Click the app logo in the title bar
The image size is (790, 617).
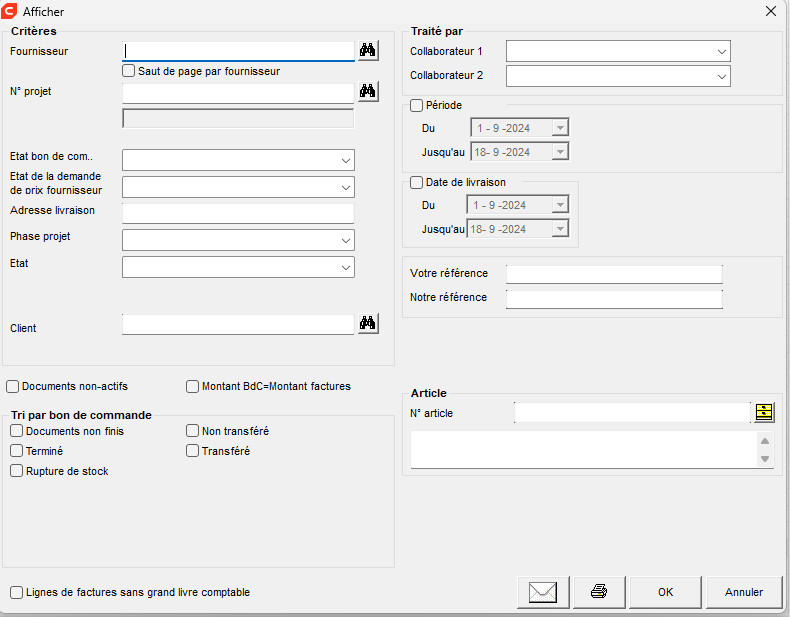(9, 11)
